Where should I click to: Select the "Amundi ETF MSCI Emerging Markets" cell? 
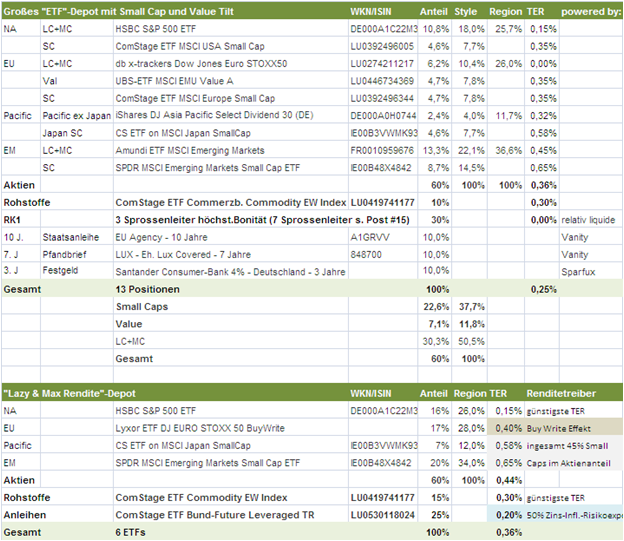[x=231, y=150]
